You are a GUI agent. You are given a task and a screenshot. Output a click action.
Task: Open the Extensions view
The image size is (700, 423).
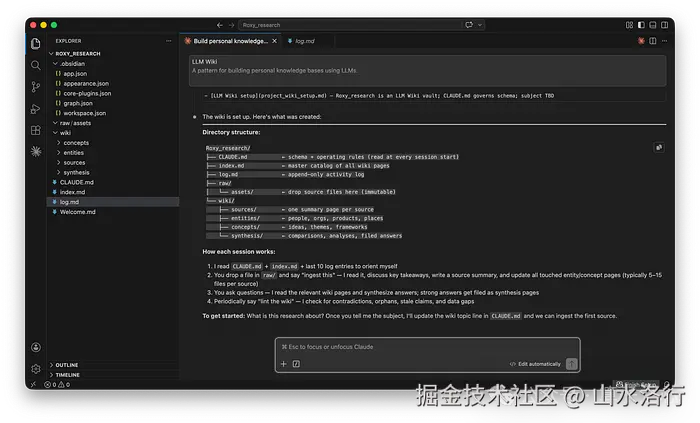click(x=36, y=130)
